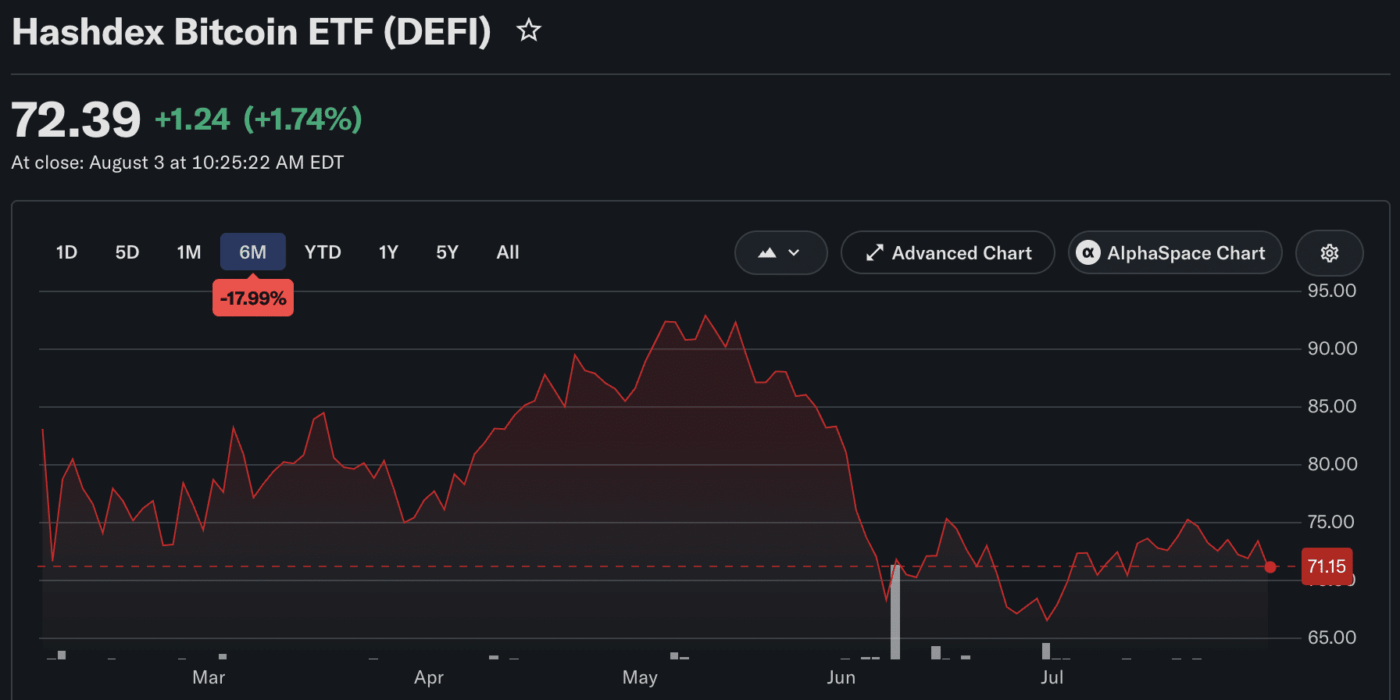This screenshot has height=700, width=1400.
Task: Click the 75.00 axis label
Action: (1329, 522)
